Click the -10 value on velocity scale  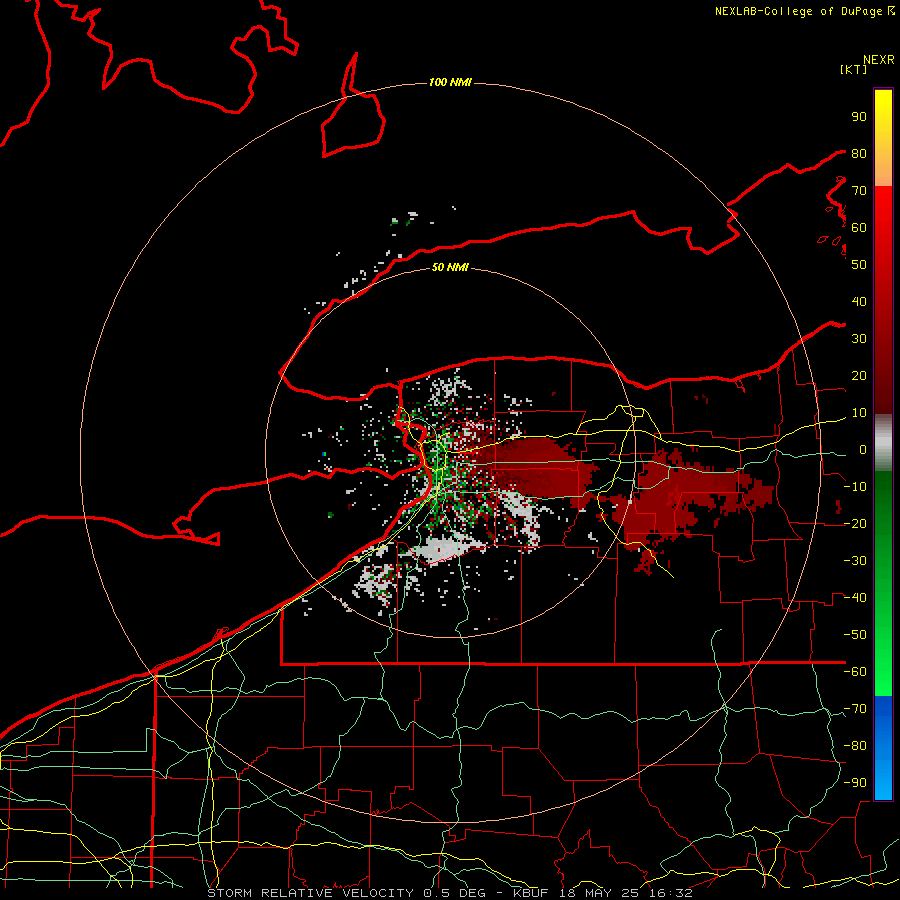(x=855, y=487)
